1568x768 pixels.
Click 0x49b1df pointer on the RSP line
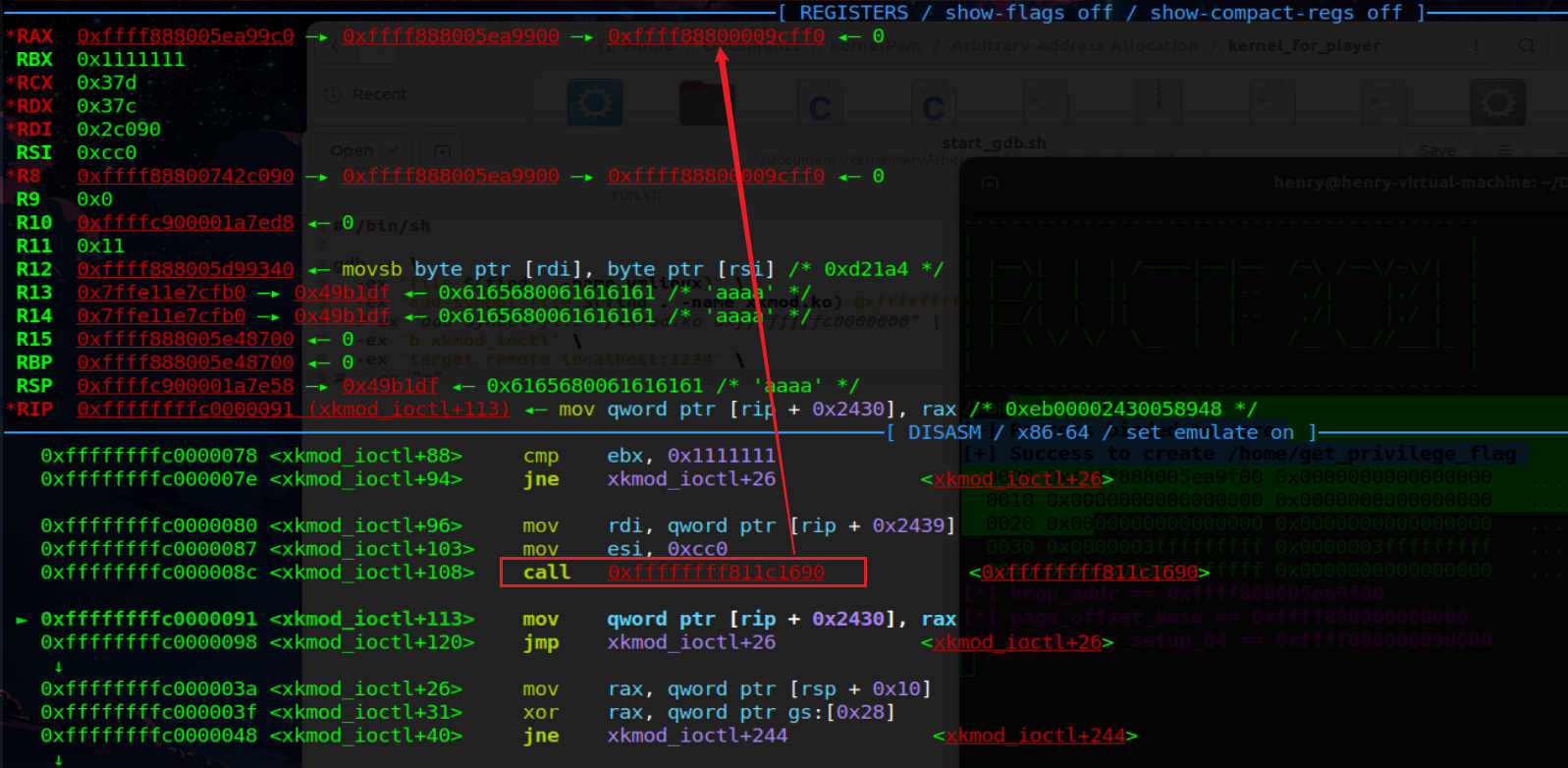[391, 386]
